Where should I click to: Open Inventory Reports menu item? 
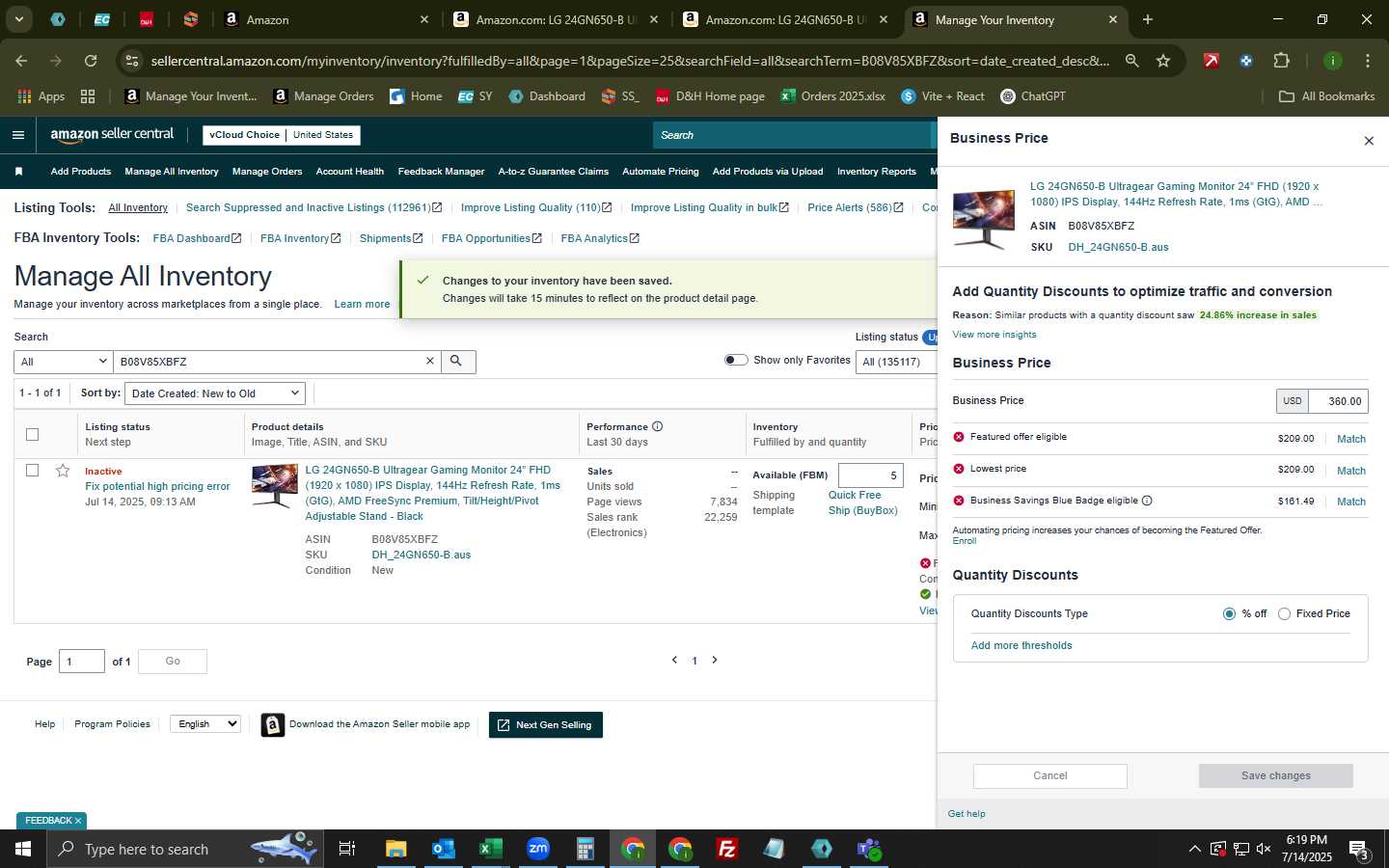click(877, 172)
